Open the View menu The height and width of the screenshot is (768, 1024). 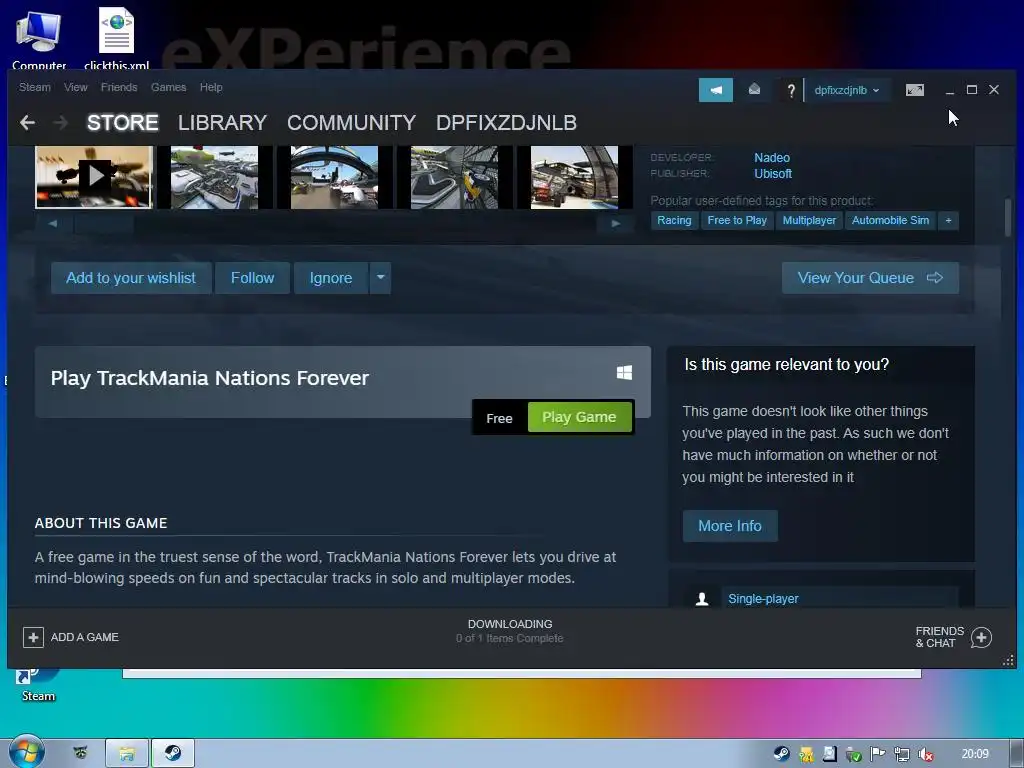76,88
